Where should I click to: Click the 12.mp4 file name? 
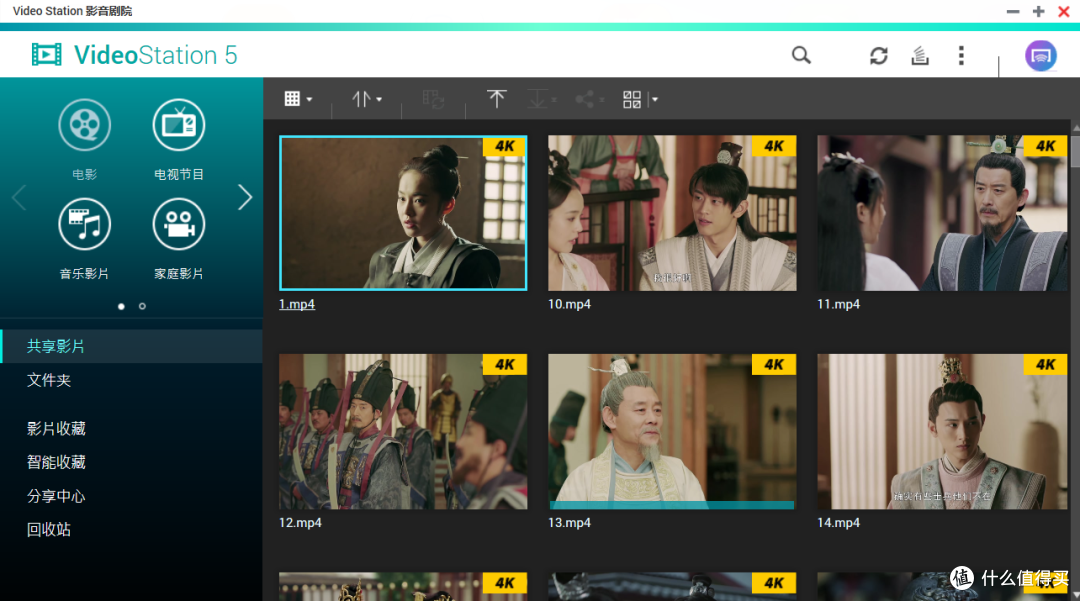click(x=300, y=523)
